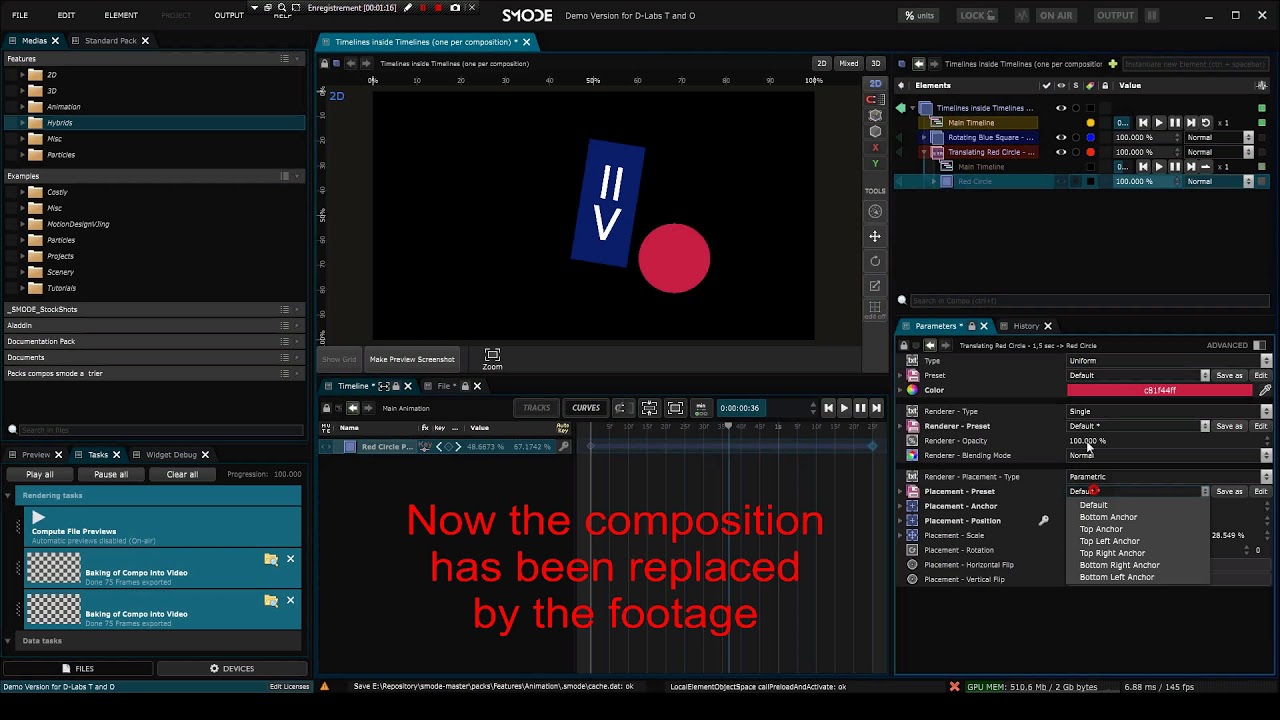Click the rotate tool in viewport toolbar

875,261
